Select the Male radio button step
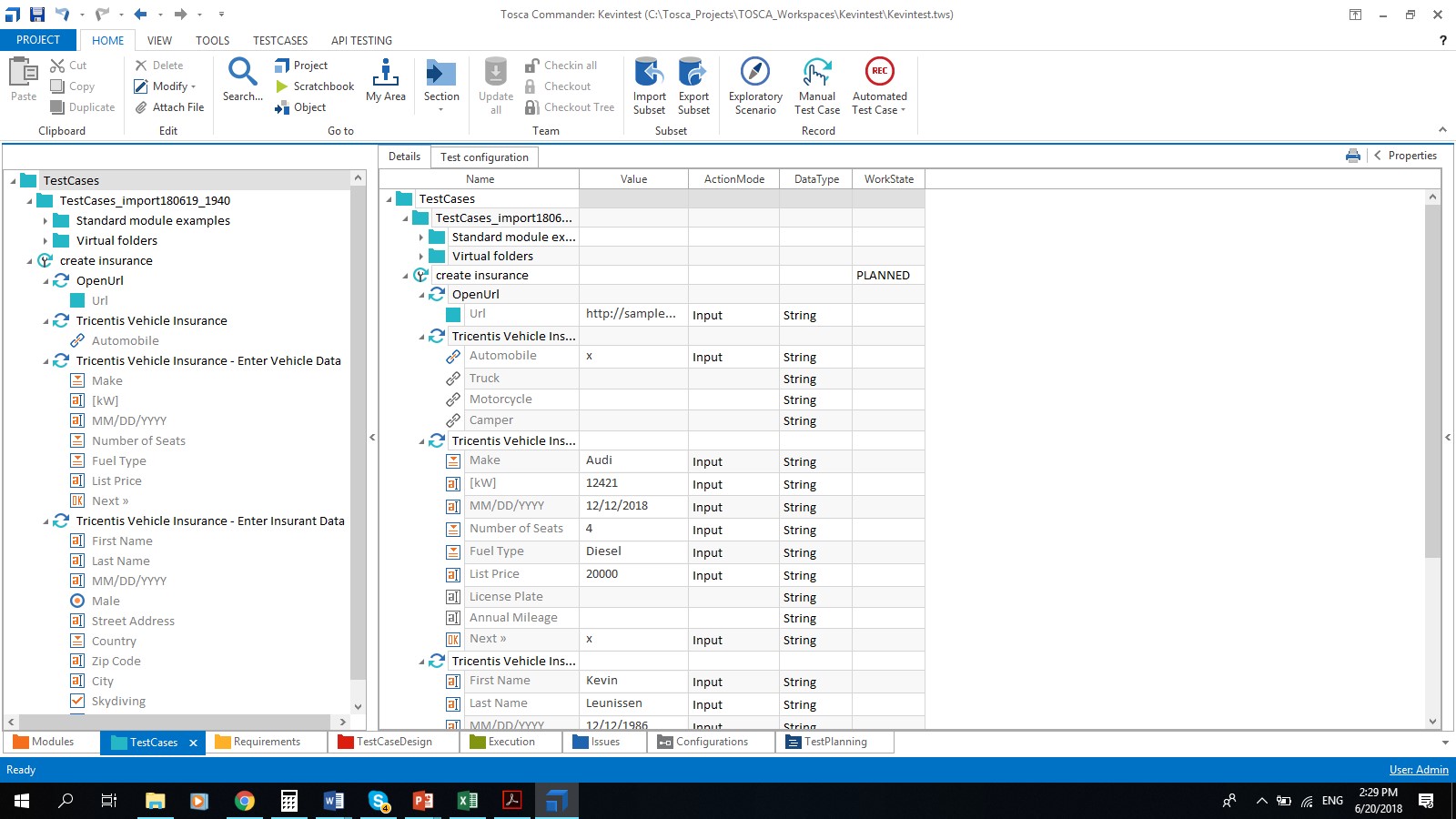This screenshot has height=819, width=1456. pyautogui.click(x=106, y=601)
